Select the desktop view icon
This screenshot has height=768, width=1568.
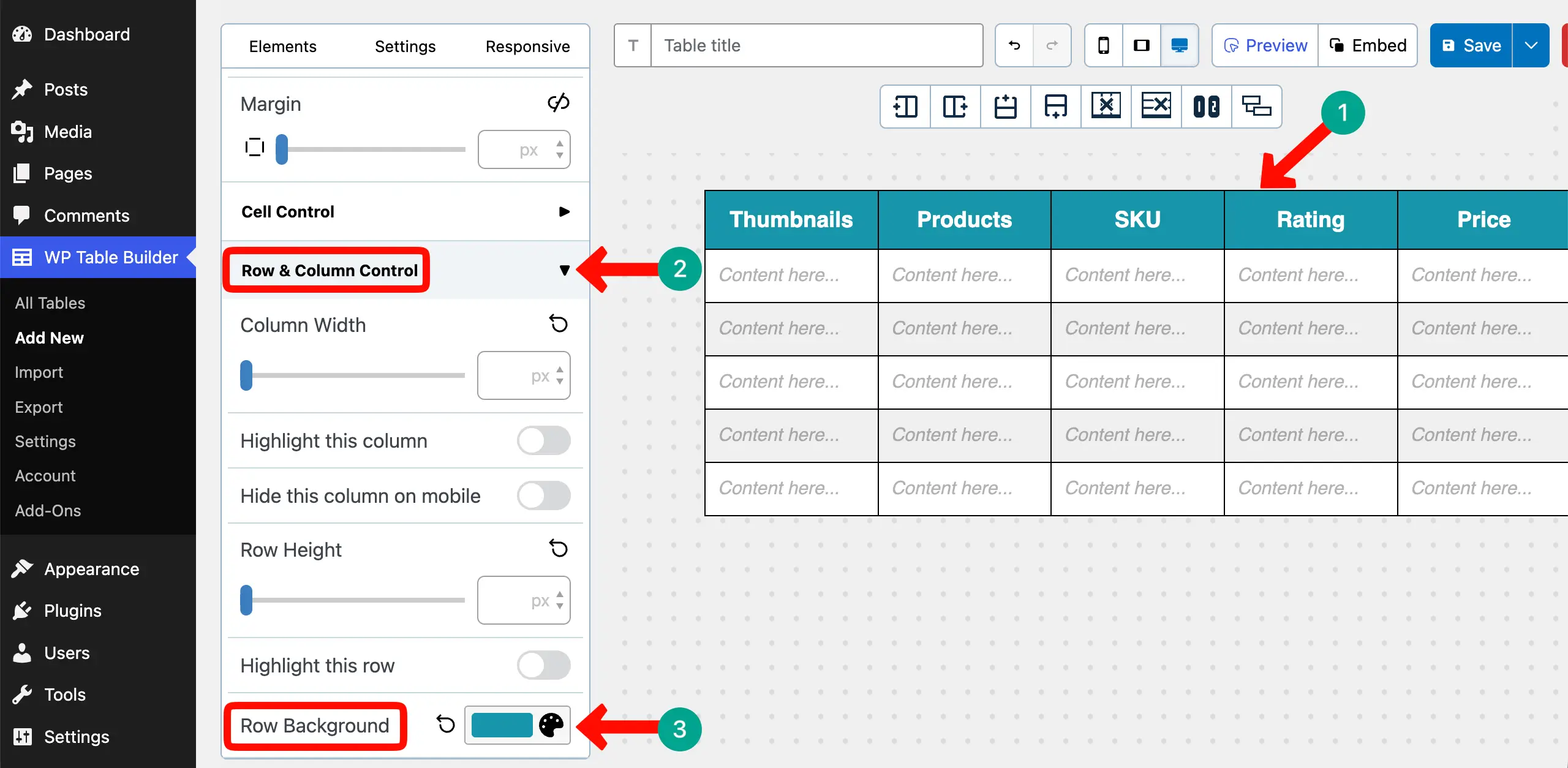coord(1179,45)
